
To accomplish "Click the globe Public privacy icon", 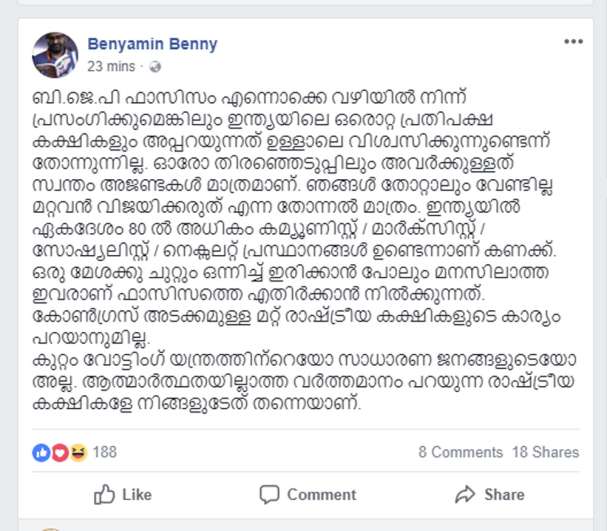I will click(155, 67).
